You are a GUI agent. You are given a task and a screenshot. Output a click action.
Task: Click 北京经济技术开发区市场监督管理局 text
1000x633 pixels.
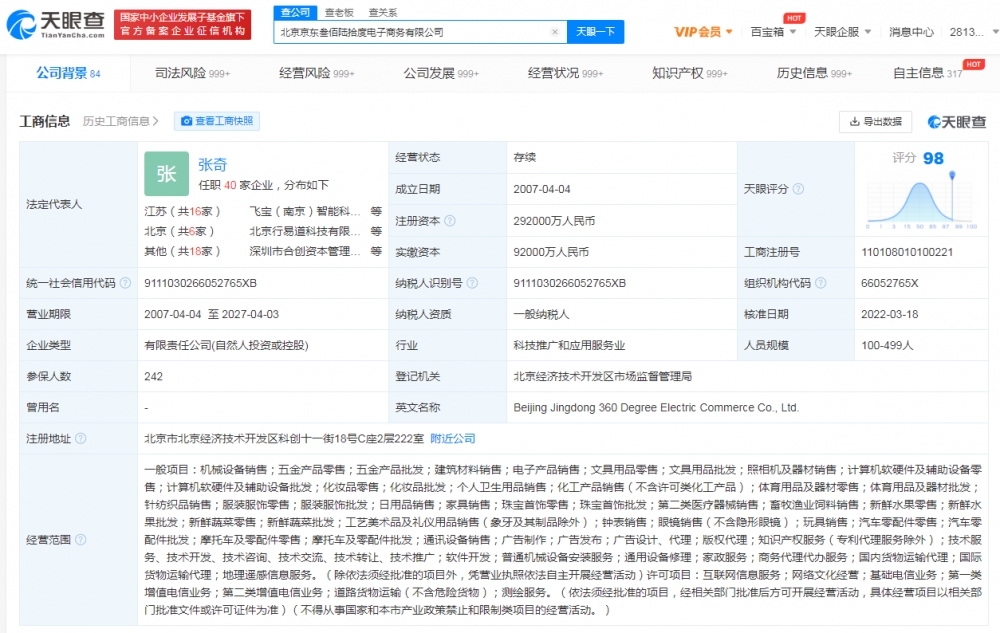point(603,376)
